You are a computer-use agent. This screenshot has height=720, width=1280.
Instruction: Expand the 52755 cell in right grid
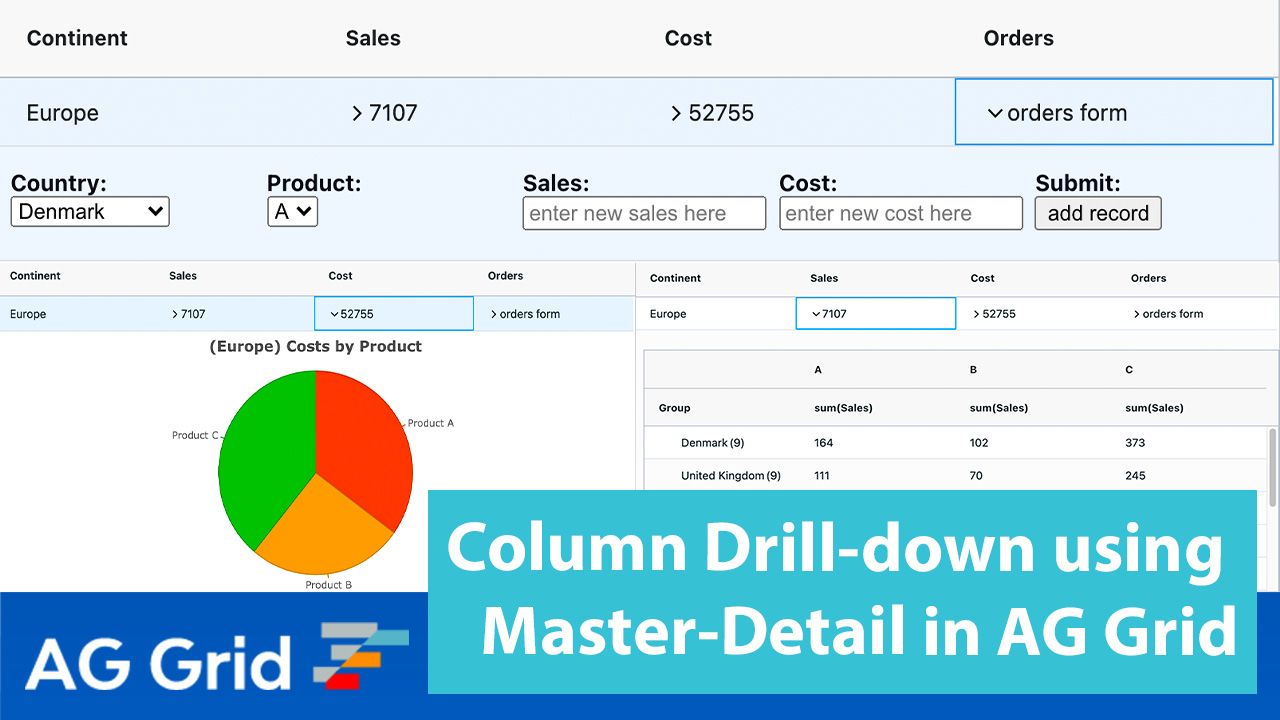[x=977, y=314]
